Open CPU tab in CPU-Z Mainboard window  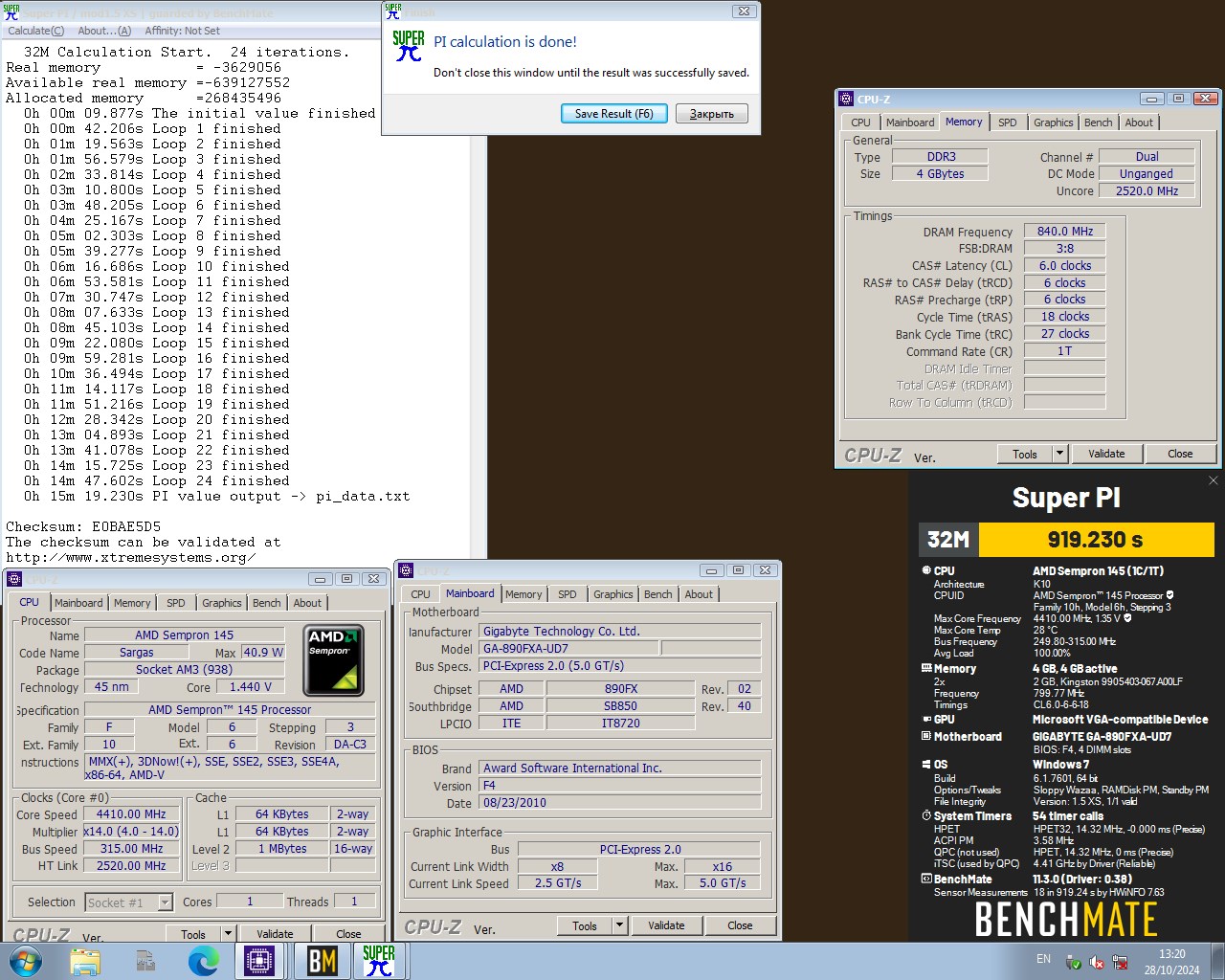click(x=420, y=594)
